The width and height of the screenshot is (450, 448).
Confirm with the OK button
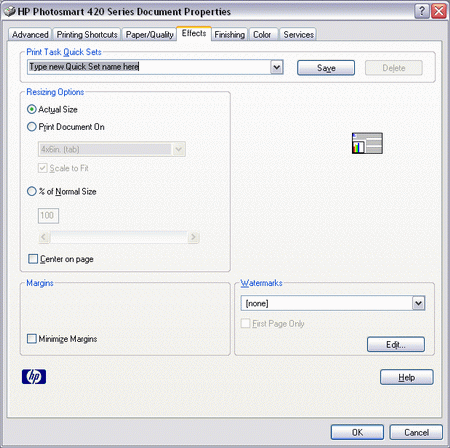pos(357,432)
